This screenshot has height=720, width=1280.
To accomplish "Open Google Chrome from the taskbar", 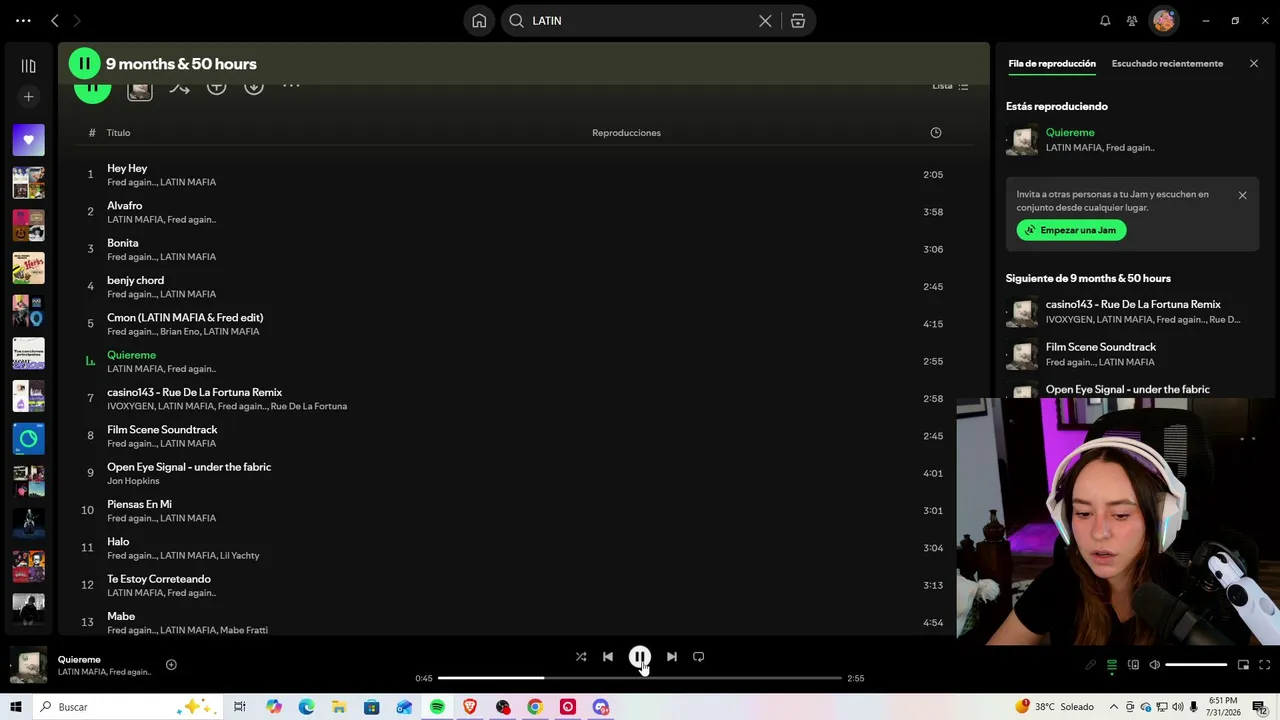I will tap(535, 707).
